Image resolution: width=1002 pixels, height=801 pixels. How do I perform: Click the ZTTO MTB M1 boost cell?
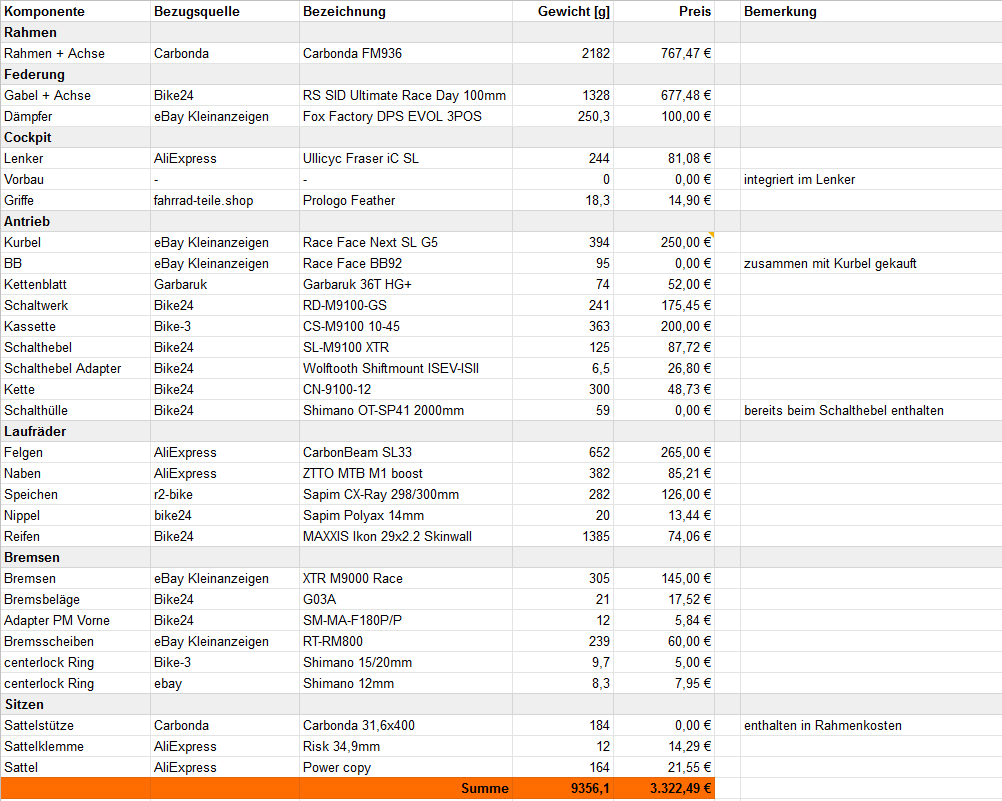point(406,474)
